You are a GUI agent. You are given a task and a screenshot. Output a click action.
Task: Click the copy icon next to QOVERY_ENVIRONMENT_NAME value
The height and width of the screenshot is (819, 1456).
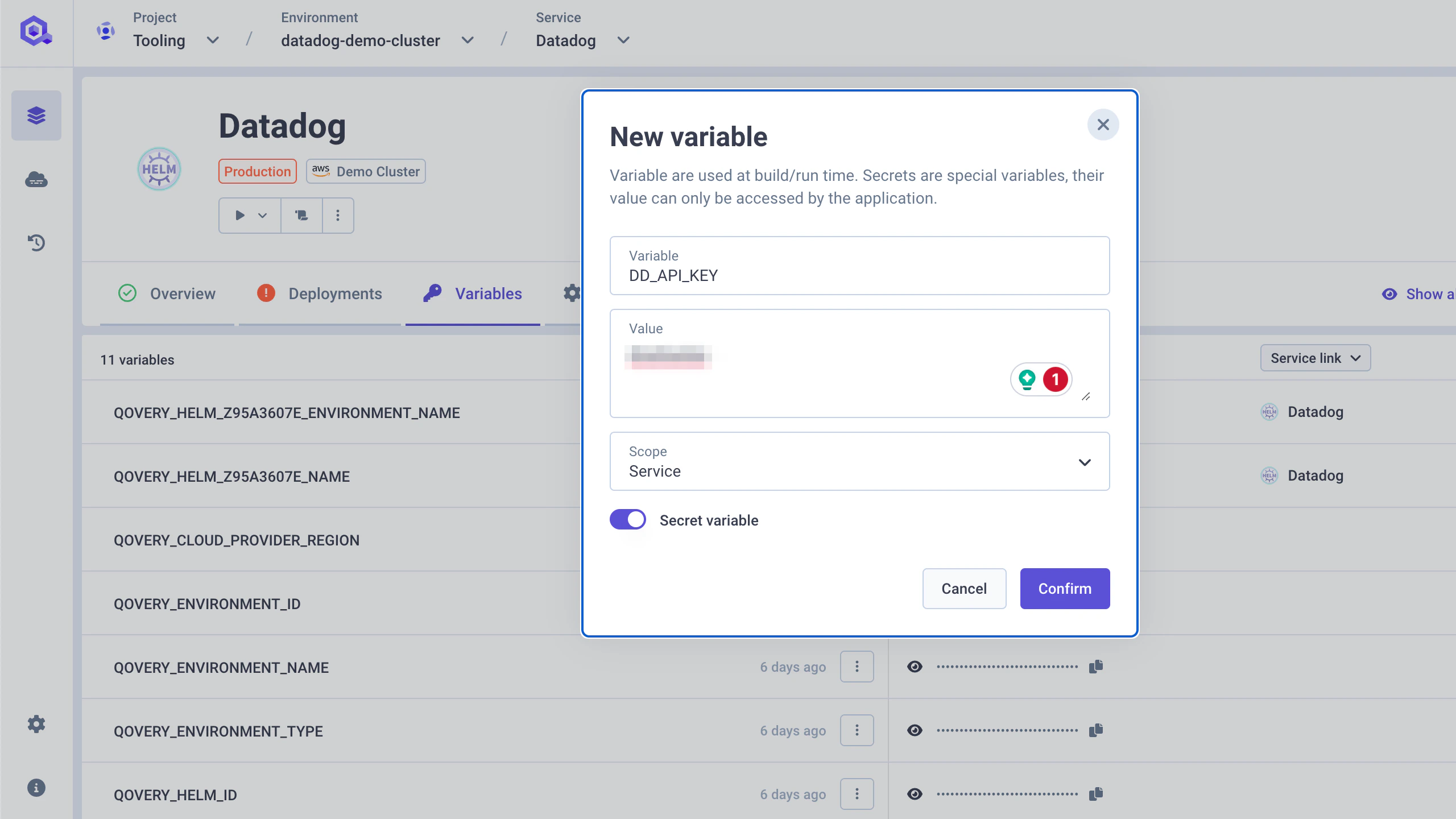tap(1095, 666)
